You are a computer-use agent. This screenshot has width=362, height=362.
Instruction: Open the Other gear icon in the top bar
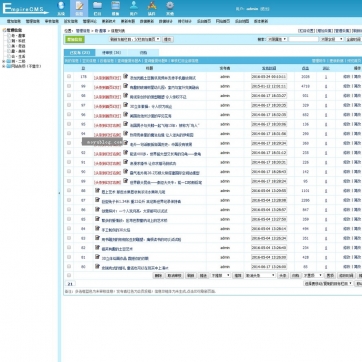point(170,8)
